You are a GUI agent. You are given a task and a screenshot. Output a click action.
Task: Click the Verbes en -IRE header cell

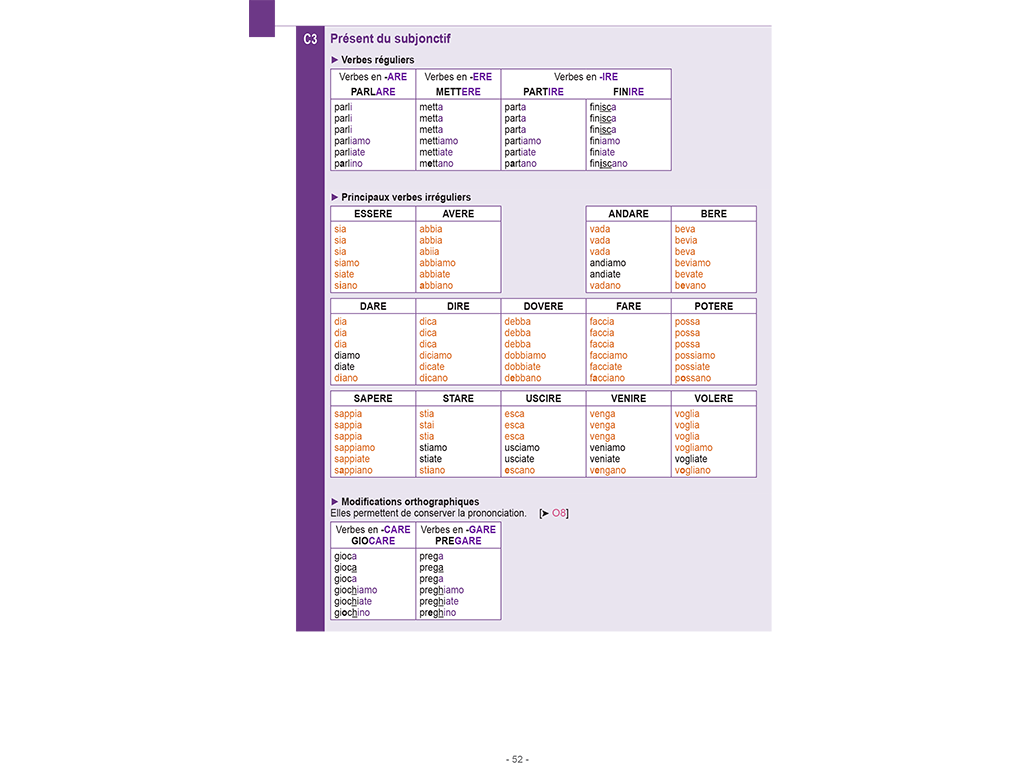tap(585, 76)
